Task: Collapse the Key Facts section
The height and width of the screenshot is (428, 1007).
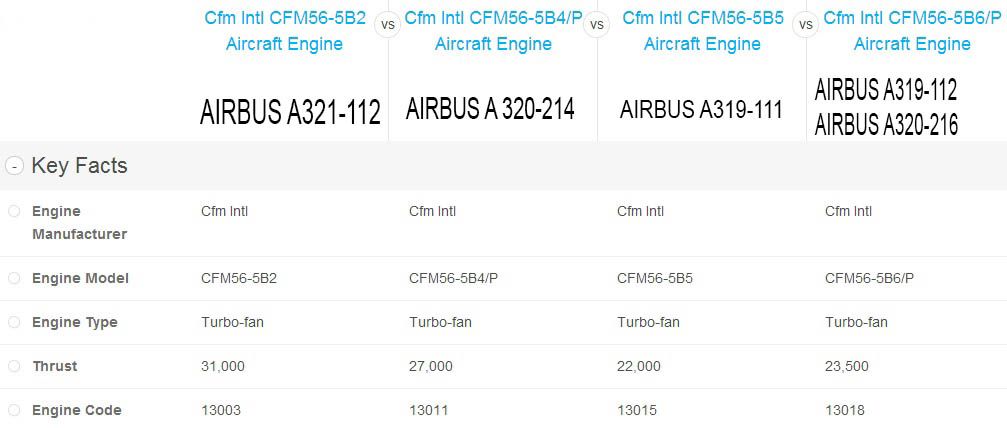Action: 14,166
